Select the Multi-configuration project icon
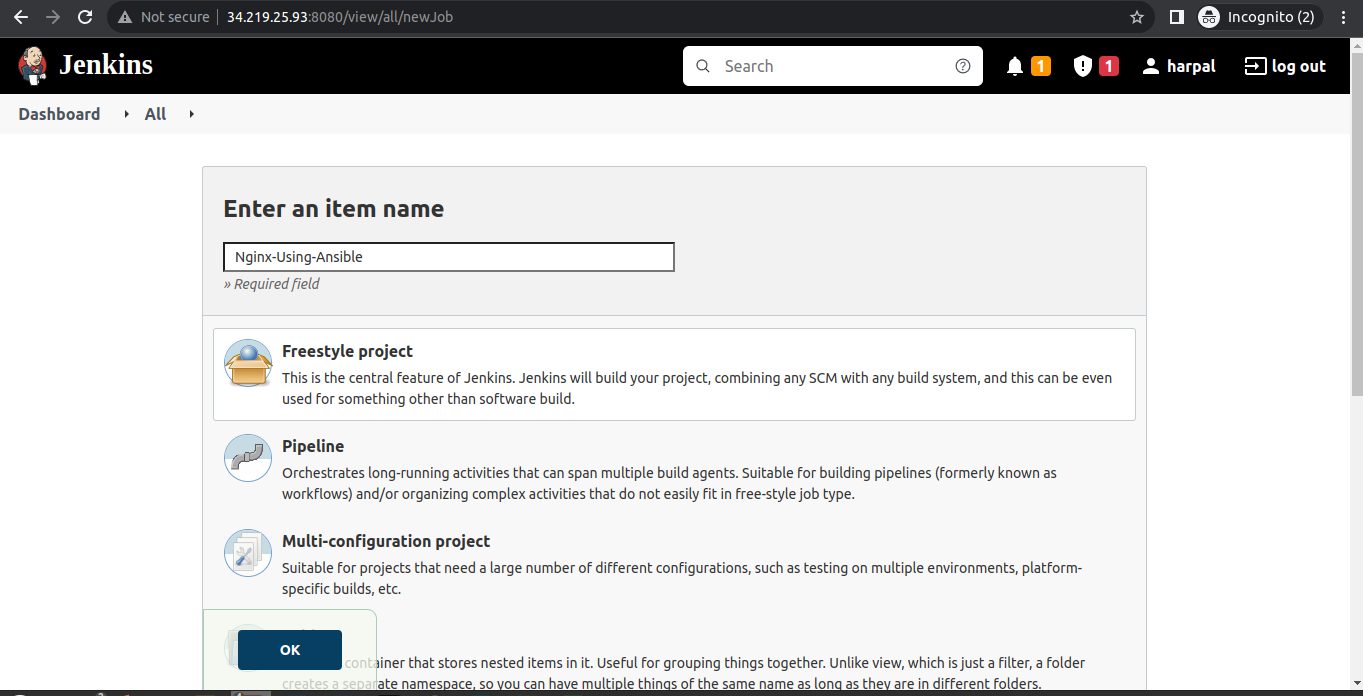Image resolution: width=1363 pixels, height=696 pixels. 248,553
